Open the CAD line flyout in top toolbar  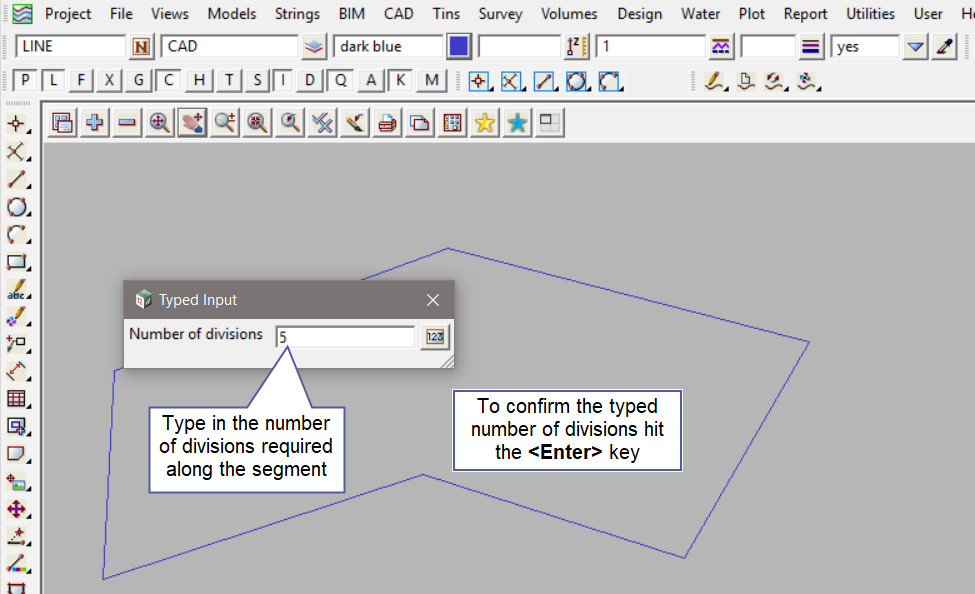545,81
